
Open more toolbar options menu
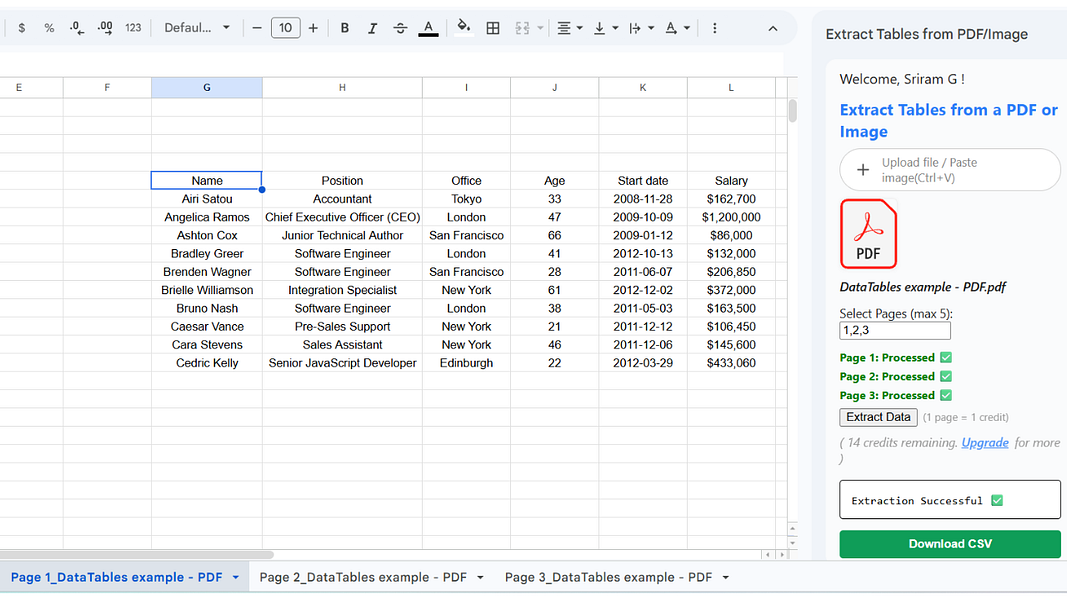[715, 28]
